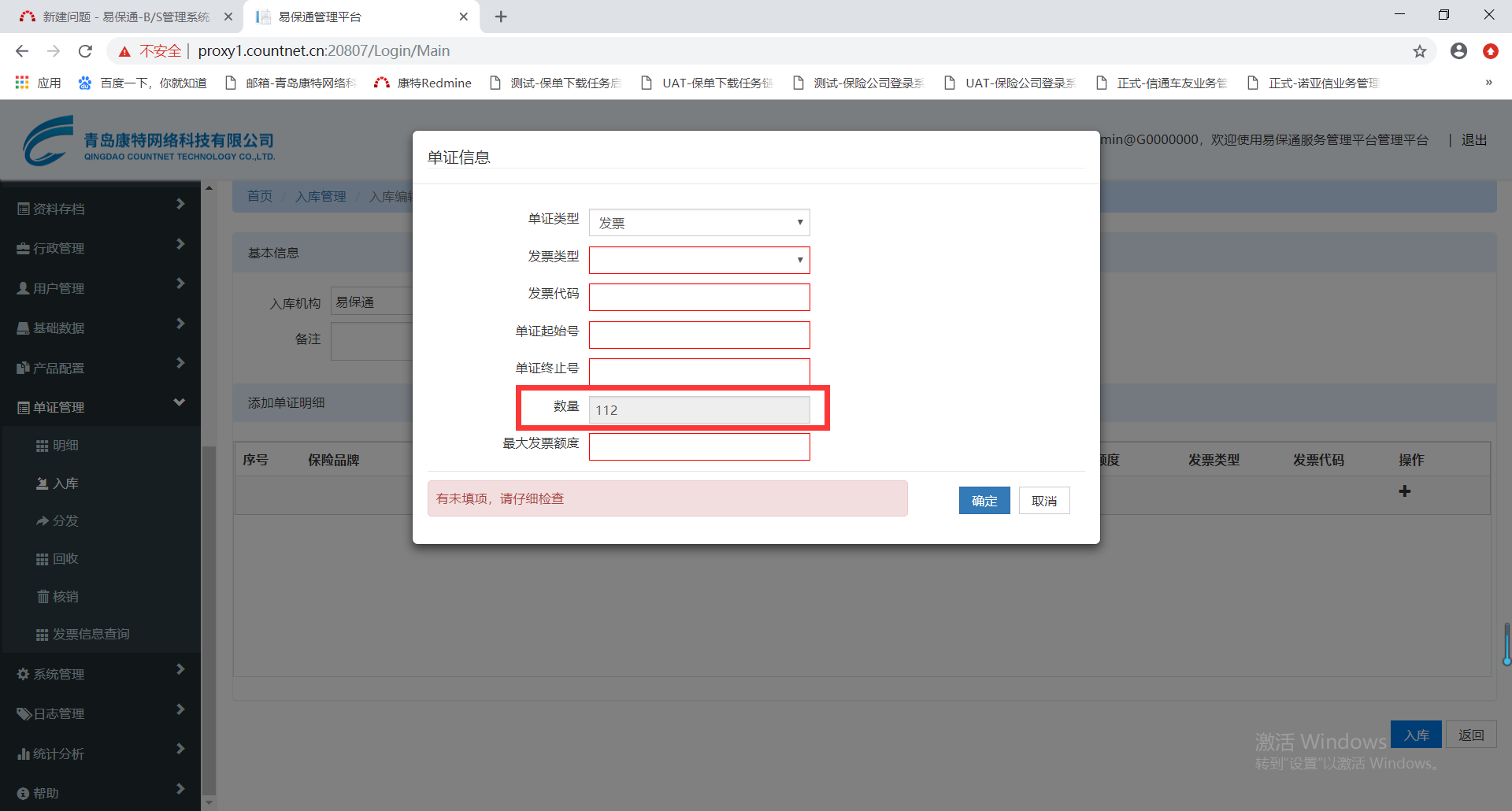Open the 应用 apps grid shortcut
This screenshot has height=811, width=1512.
click(x=38, y=83)
